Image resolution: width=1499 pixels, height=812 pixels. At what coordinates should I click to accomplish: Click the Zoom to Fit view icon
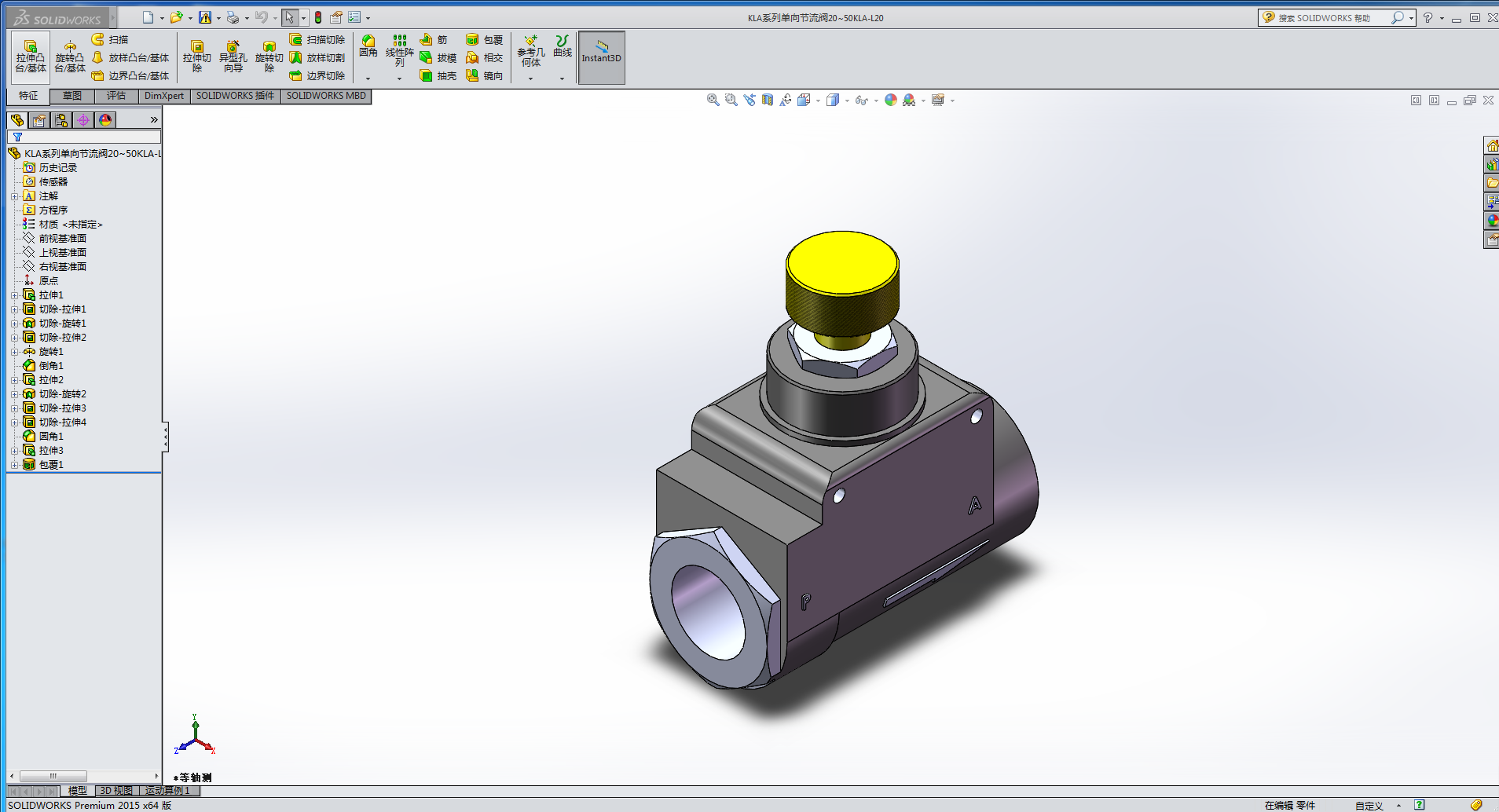(713, 100)
